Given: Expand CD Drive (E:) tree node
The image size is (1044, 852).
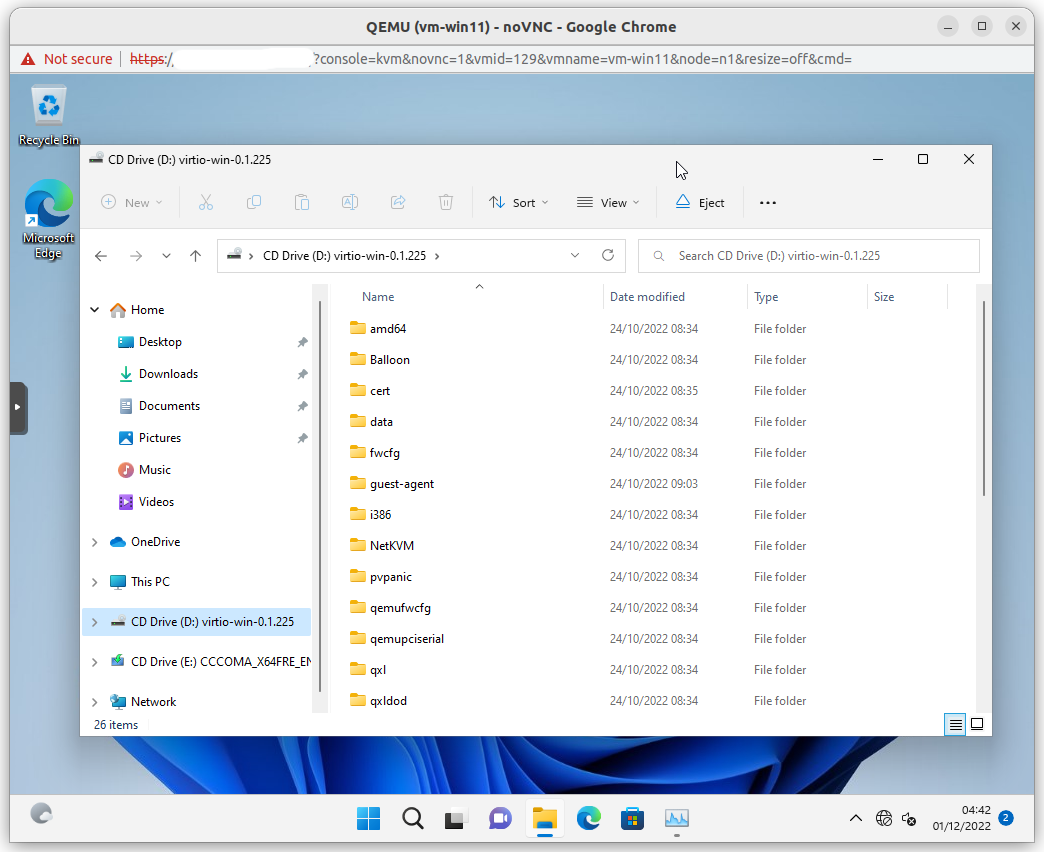Looking at the screenshot, I should [x=95, y=662].
